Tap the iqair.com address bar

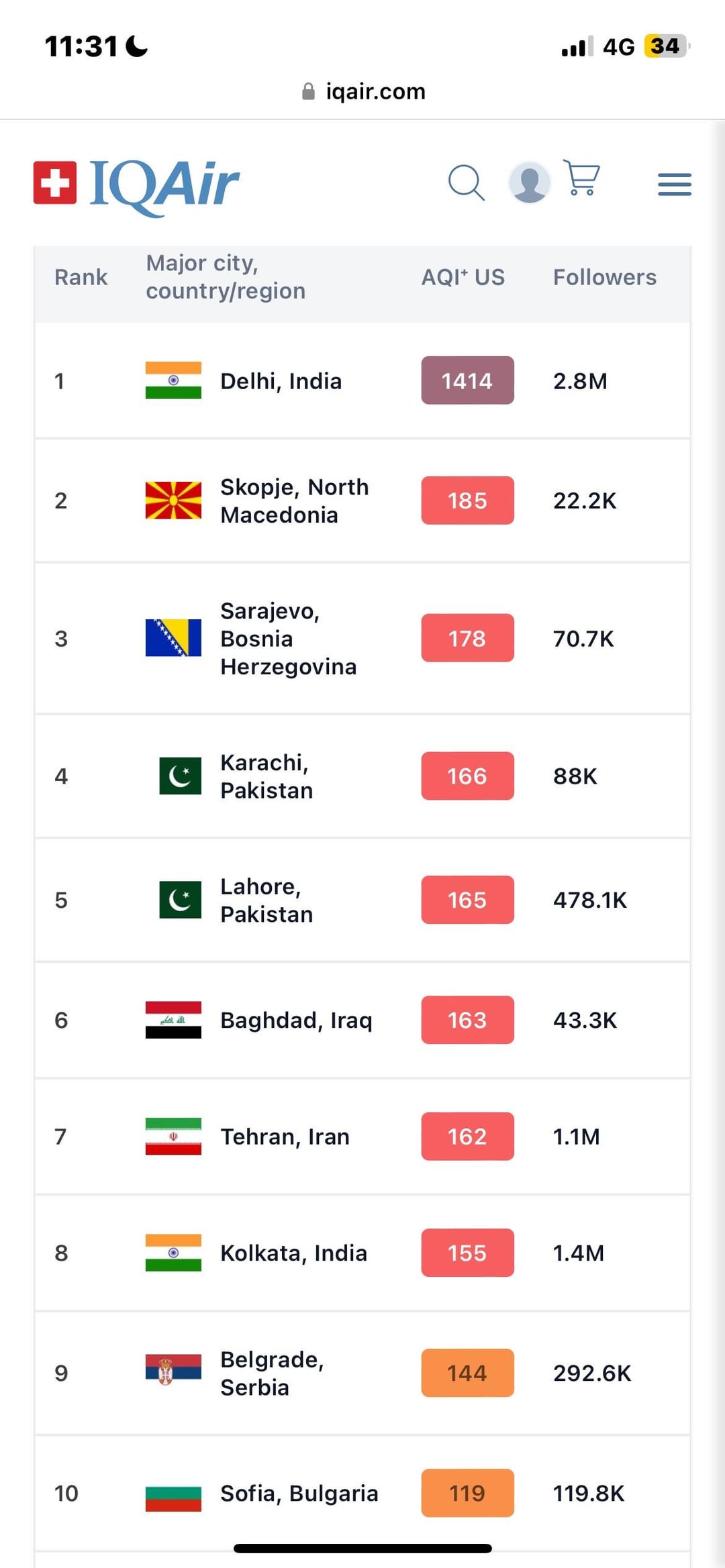click(363, 91)
